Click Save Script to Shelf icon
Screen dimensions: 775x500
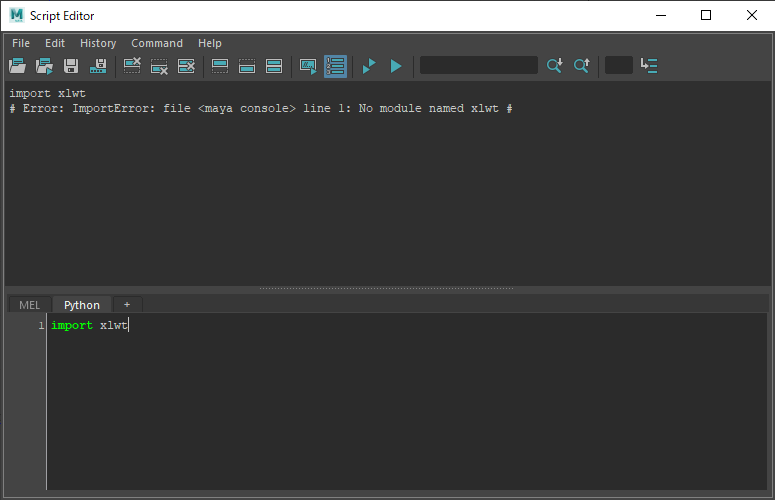(x=98, y=66)
